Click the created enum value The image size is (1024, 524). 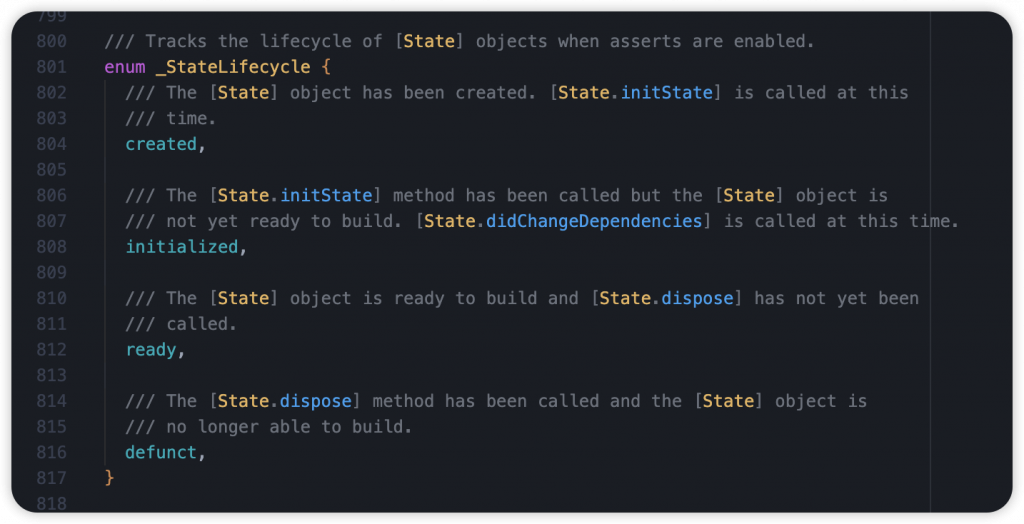tap(161, 144)
